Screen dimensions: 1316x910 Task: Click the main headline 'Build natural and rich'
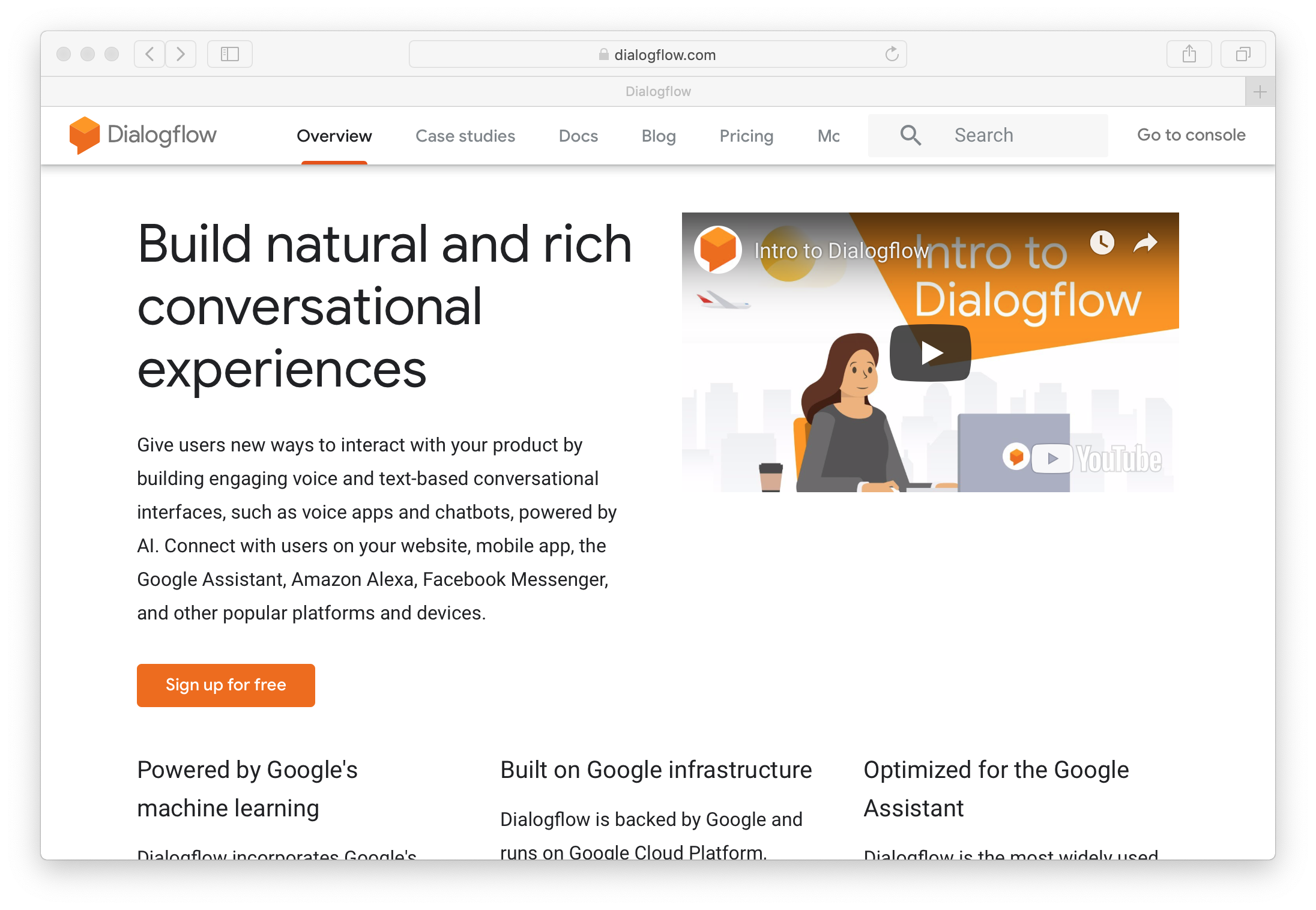pos(384,244)
